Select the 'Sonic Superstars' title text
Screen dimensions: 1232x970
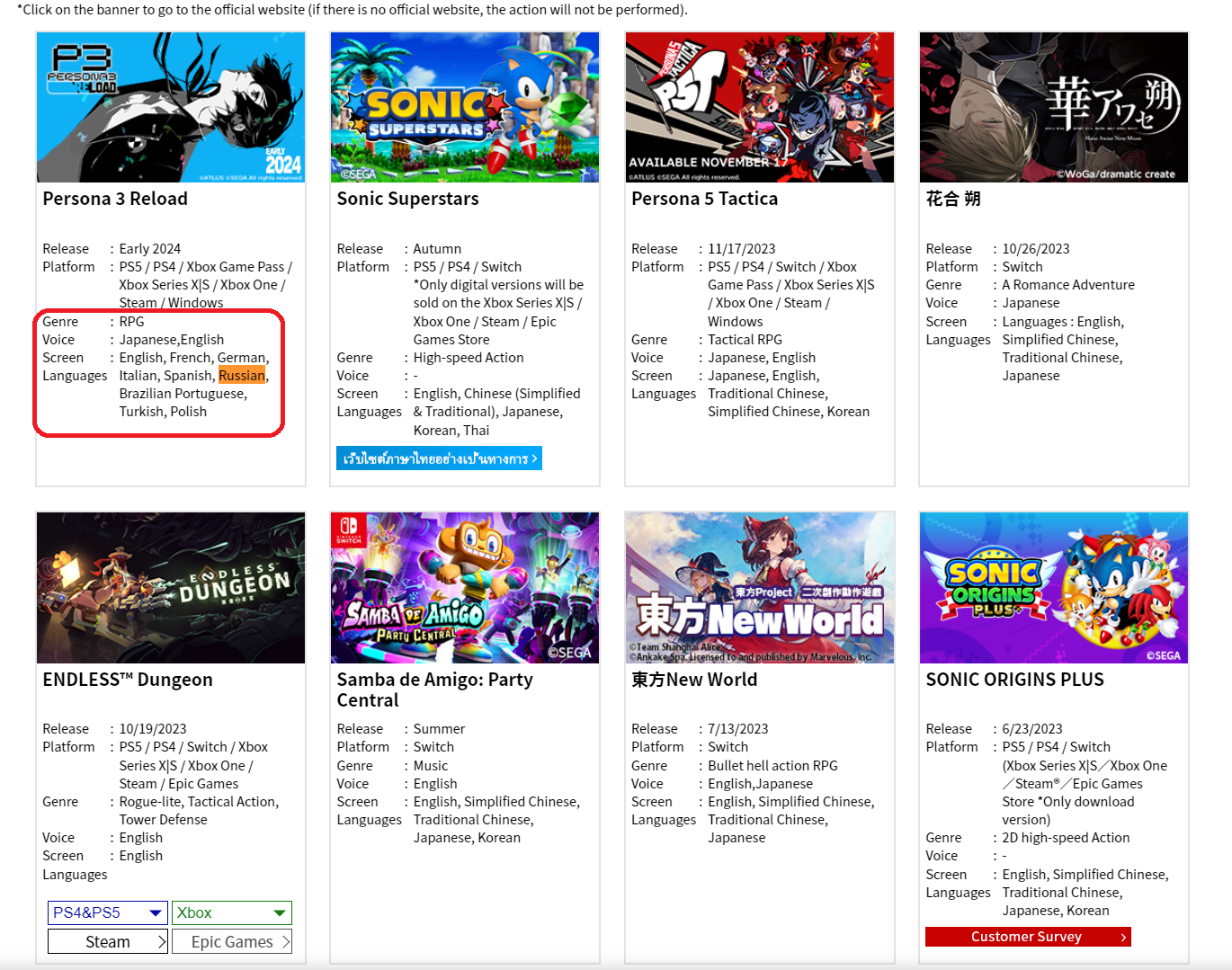point(407,199)
